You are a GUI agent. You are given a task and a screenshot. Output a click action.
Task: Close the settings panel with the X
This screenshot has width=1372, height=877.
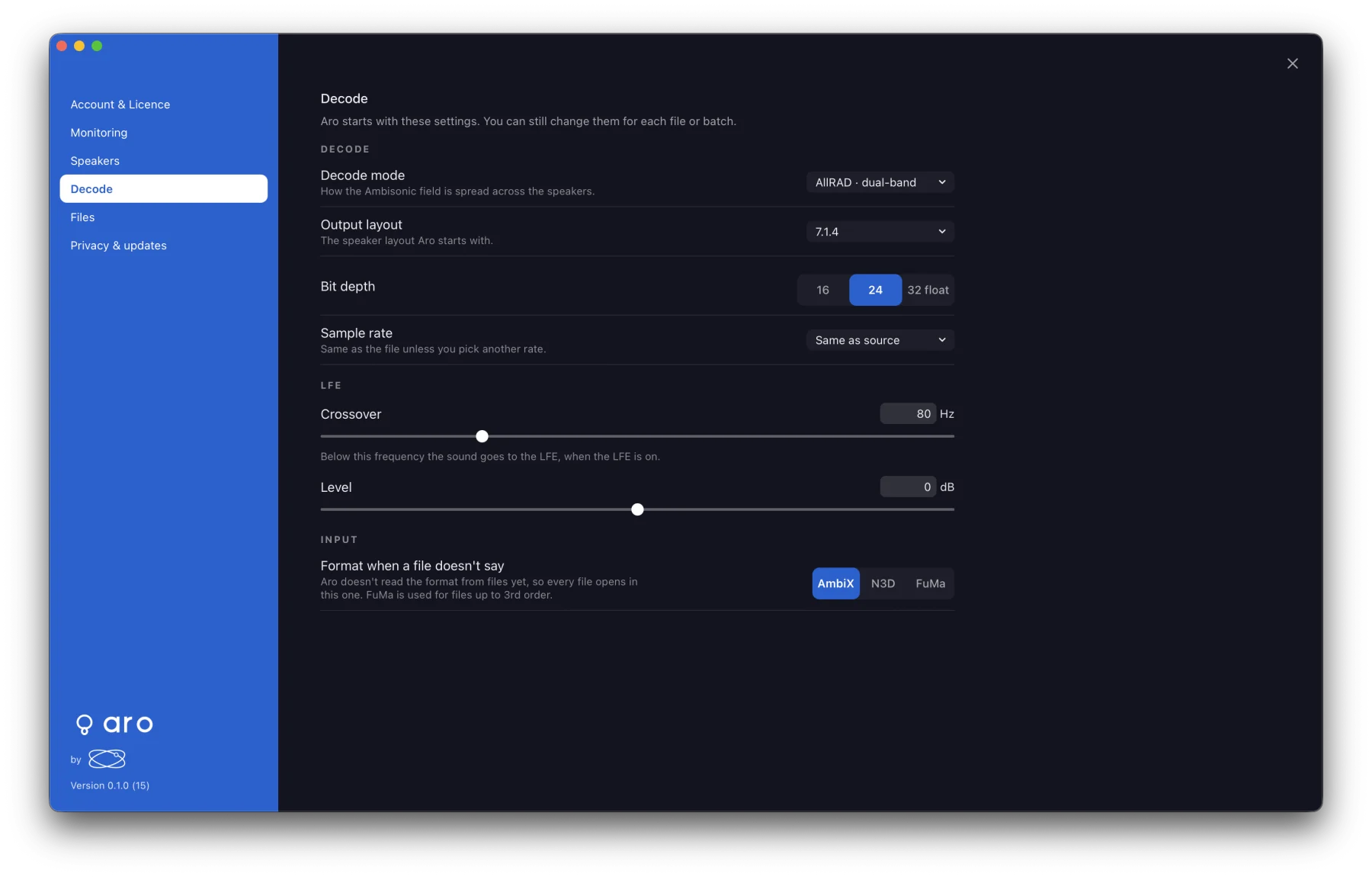tap(1292, 63)
